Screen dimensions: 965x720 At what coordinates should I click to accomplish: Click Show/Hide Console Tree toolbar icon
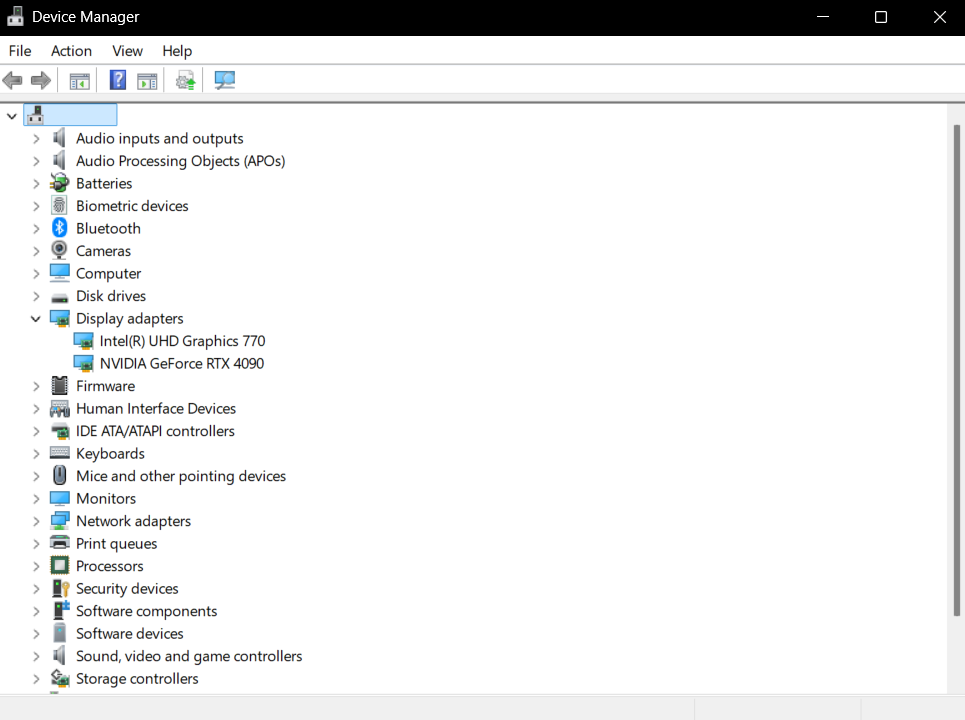[x=79, y=81]
